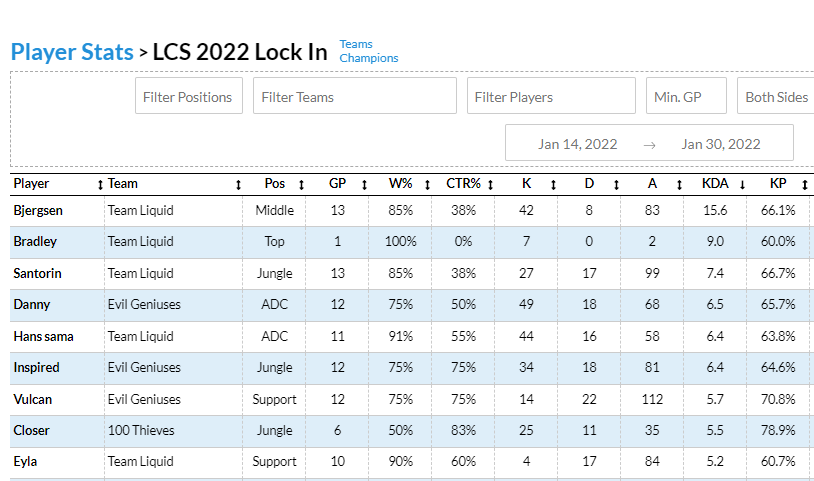This screenshot has height=481, width=814.
Task: Open the Filter Positions dropdown
Action: [x=188, y=97]
